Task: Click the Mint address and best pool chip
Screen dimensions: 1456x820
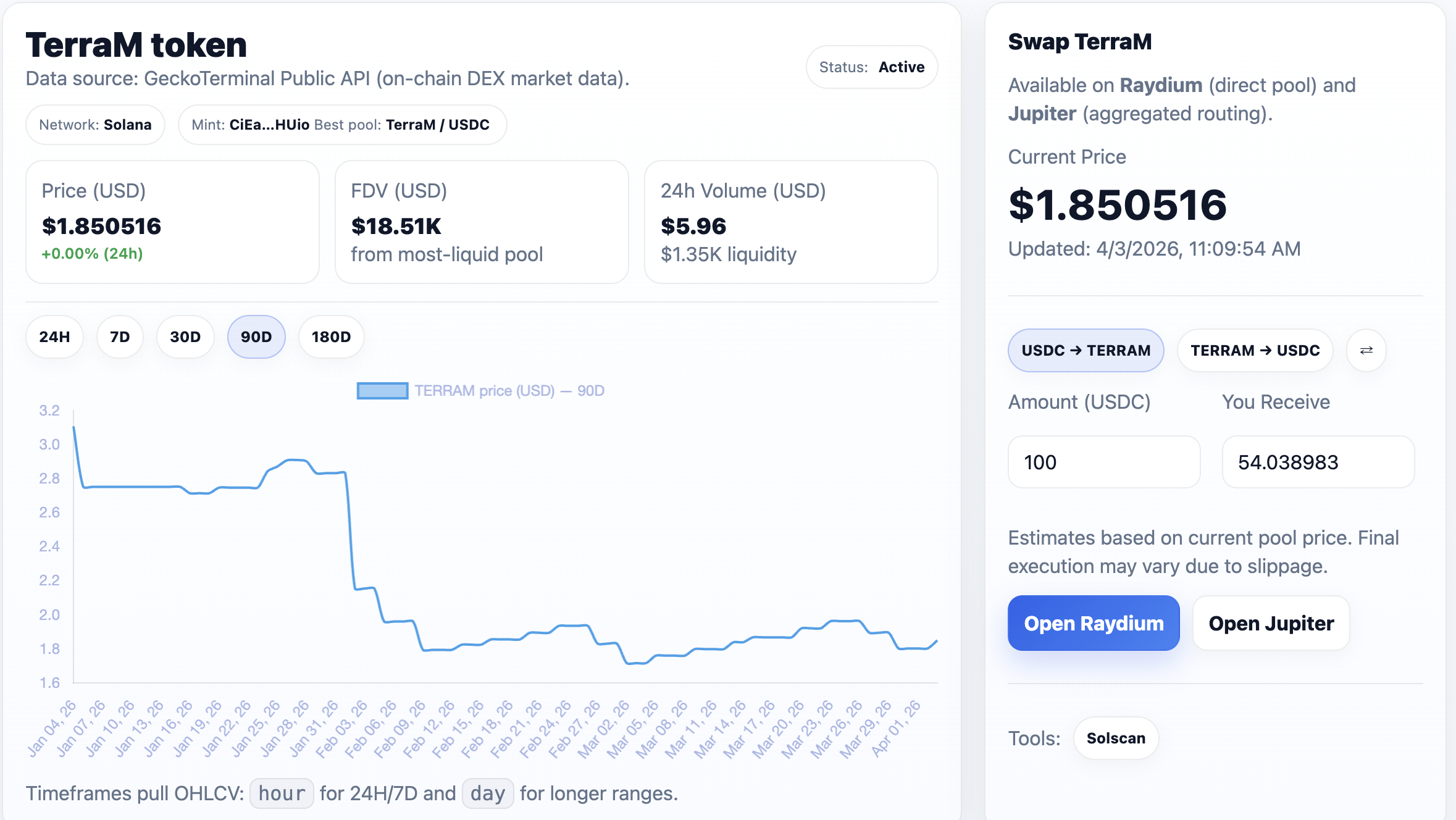Action: click(341, 125)
